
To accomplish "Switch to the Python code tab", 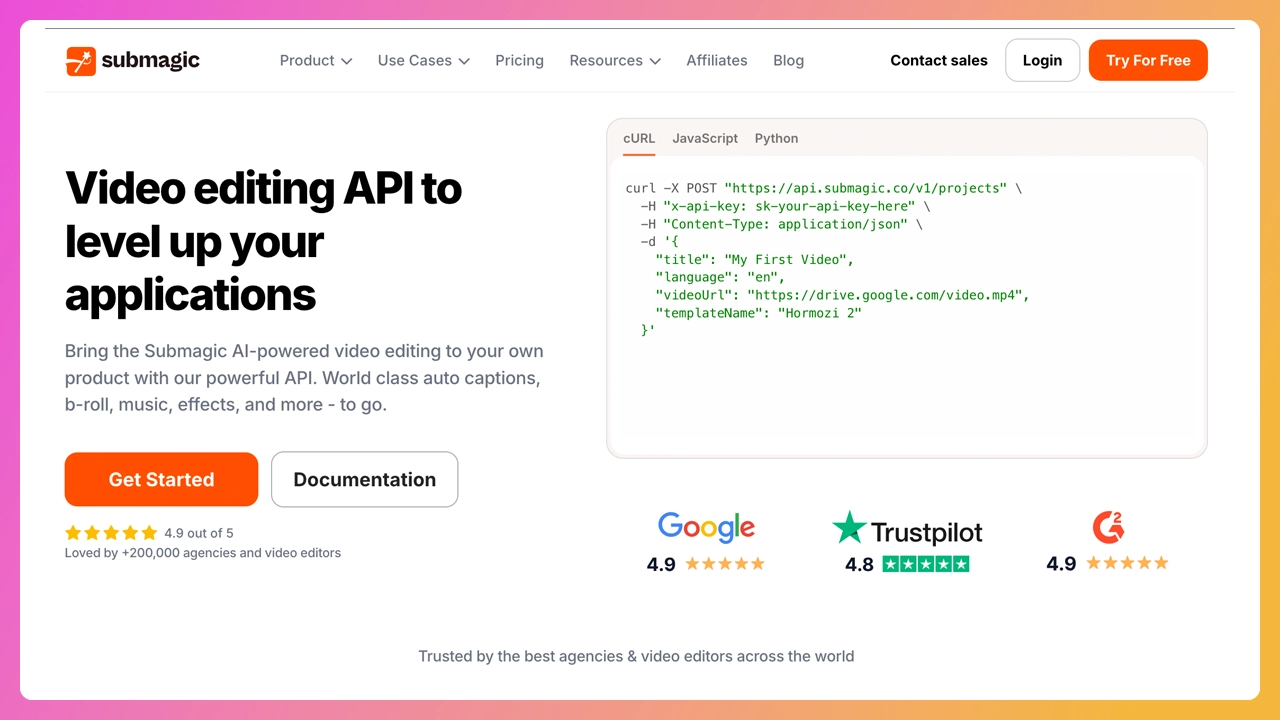I will click(776, 138).
